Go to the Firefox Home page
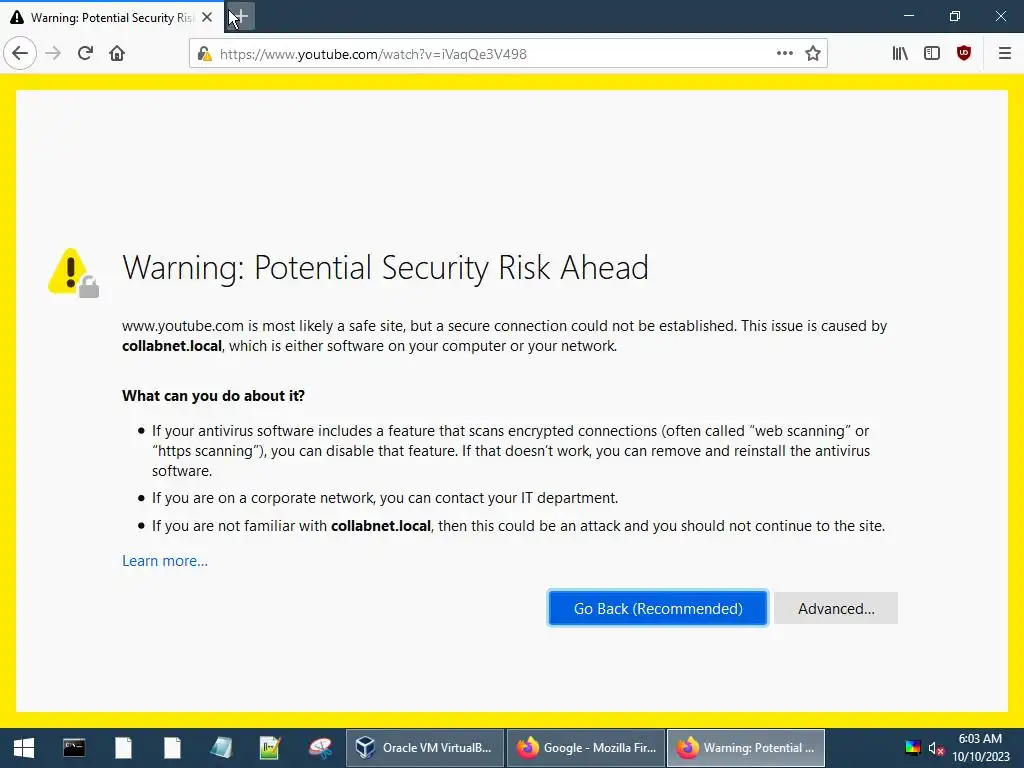The image size is (1024, 768). click(117, 54)
